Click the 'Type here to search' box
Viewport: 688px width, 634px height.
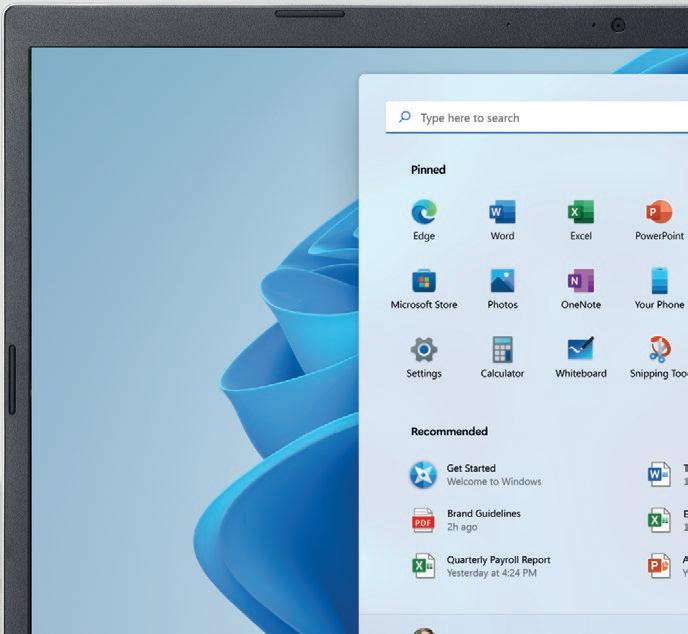(x=537, y=118)
